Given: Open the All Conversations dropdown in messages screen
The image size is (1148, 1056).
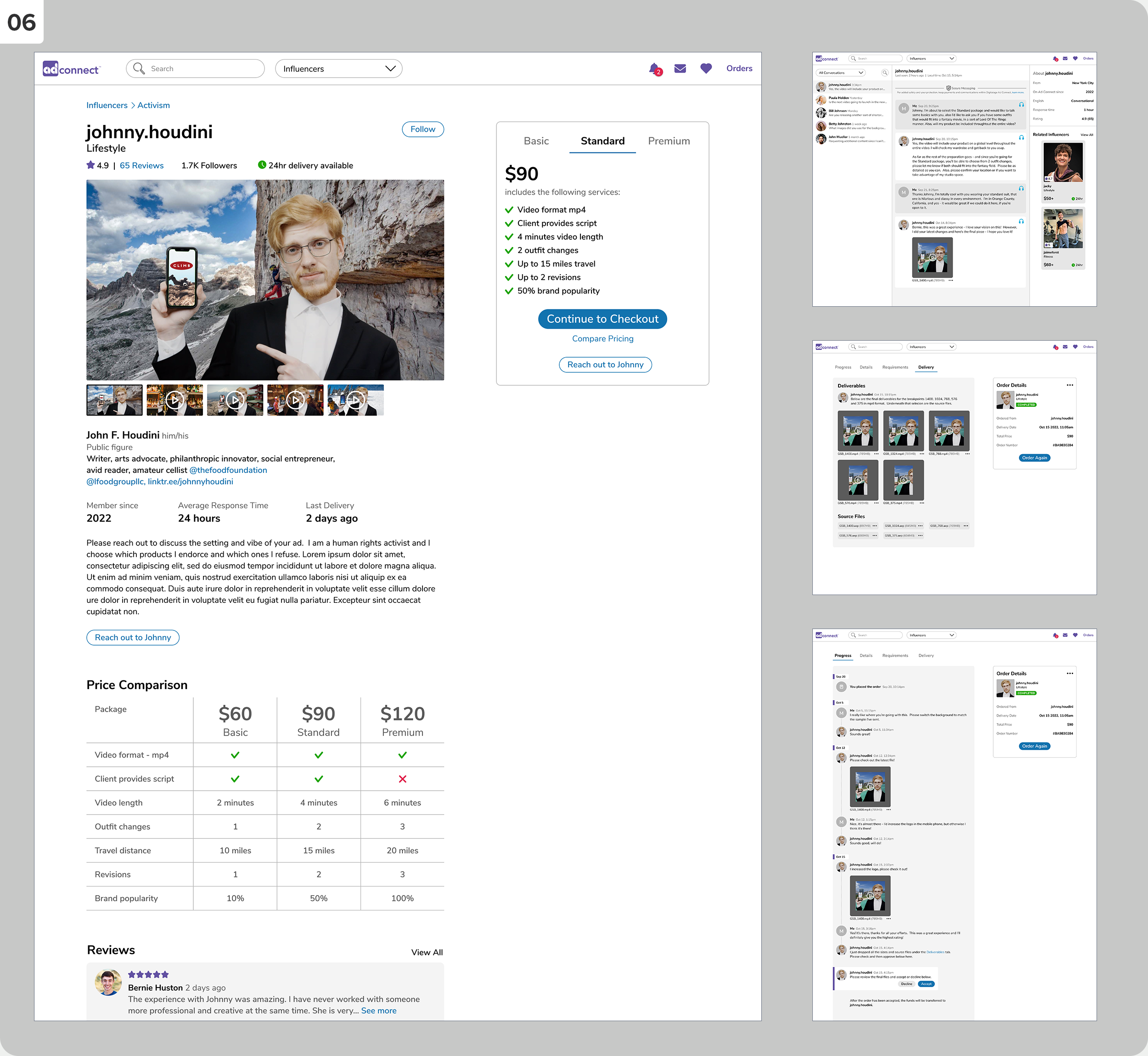Looking at the screenshot, I should point(841,73).
